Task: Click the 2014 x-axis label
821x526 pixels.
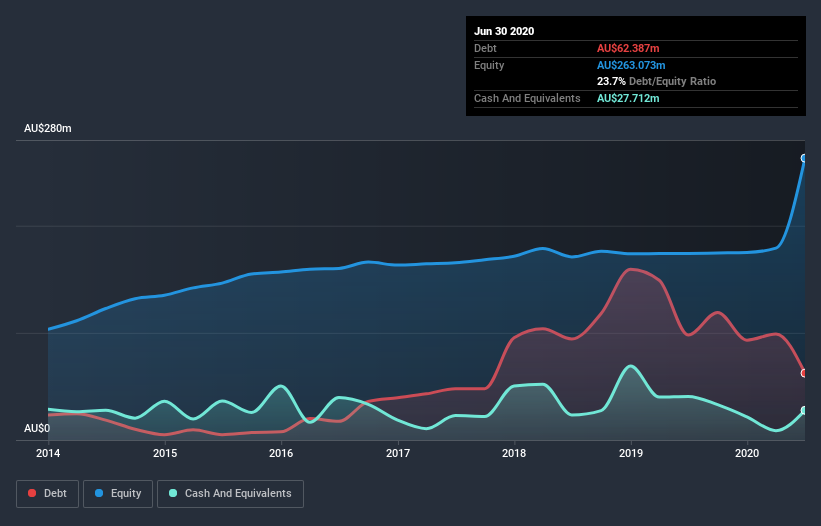Action: coord(48,453)
